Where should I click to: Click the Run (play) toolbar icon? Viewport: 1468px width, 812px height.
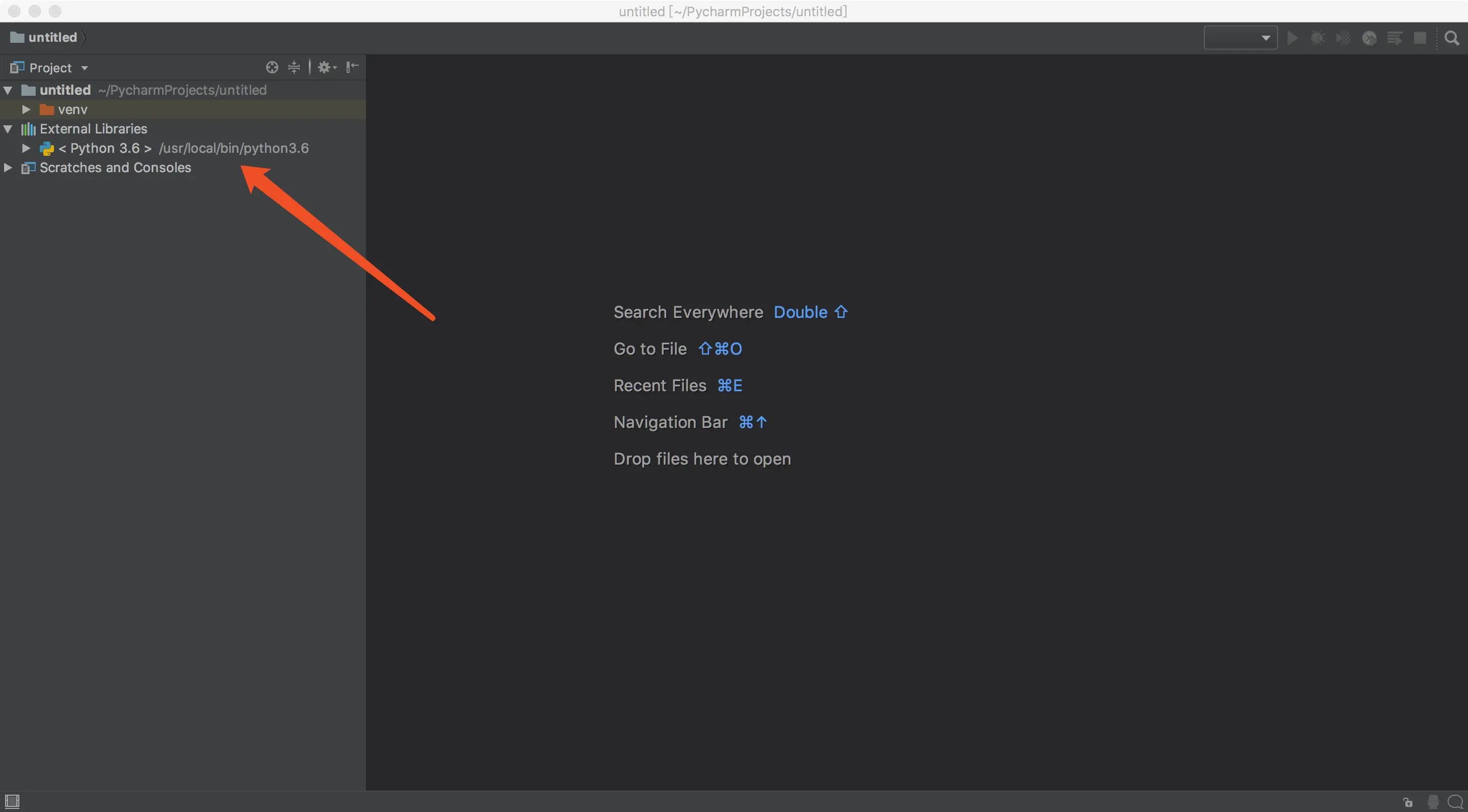1293,38
